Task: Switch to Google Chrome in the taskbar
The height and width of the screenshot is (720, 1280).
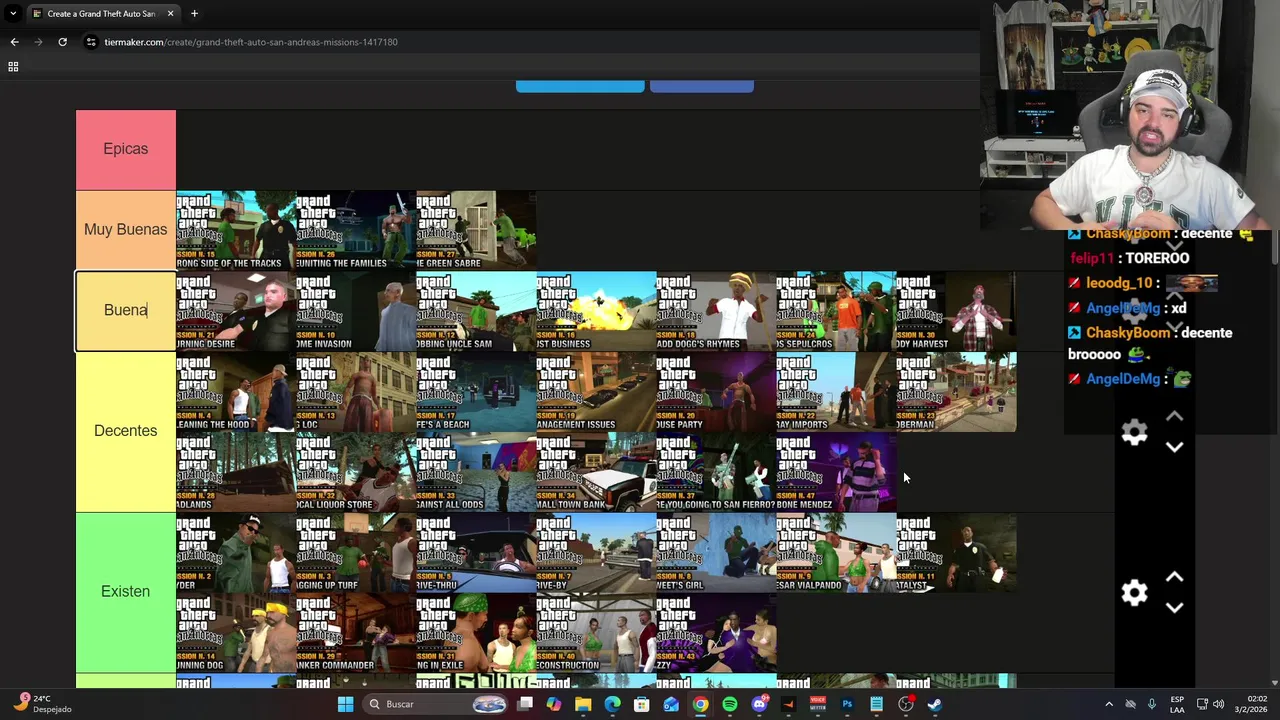Action: coord(700,704)
